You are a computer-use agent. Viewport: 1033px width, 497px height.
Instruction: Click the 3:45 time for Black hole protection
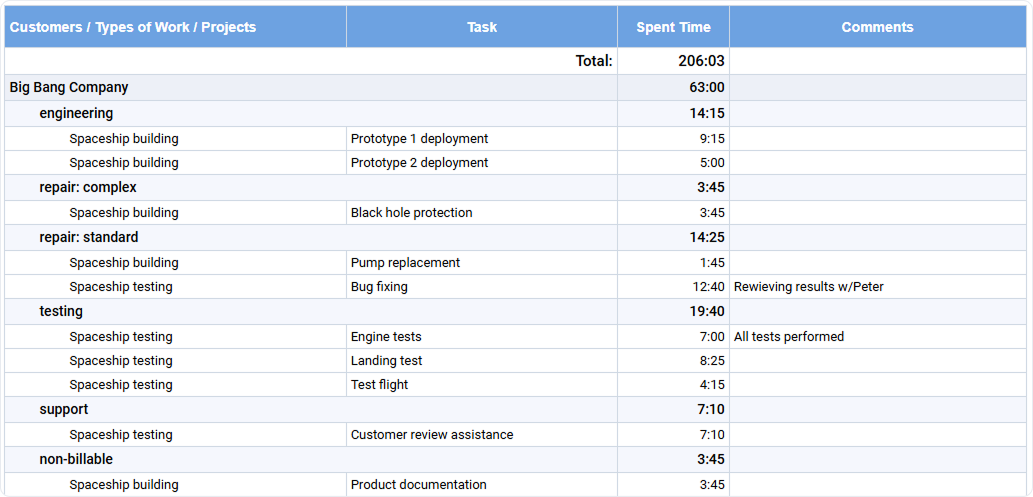tap(712, 213)
